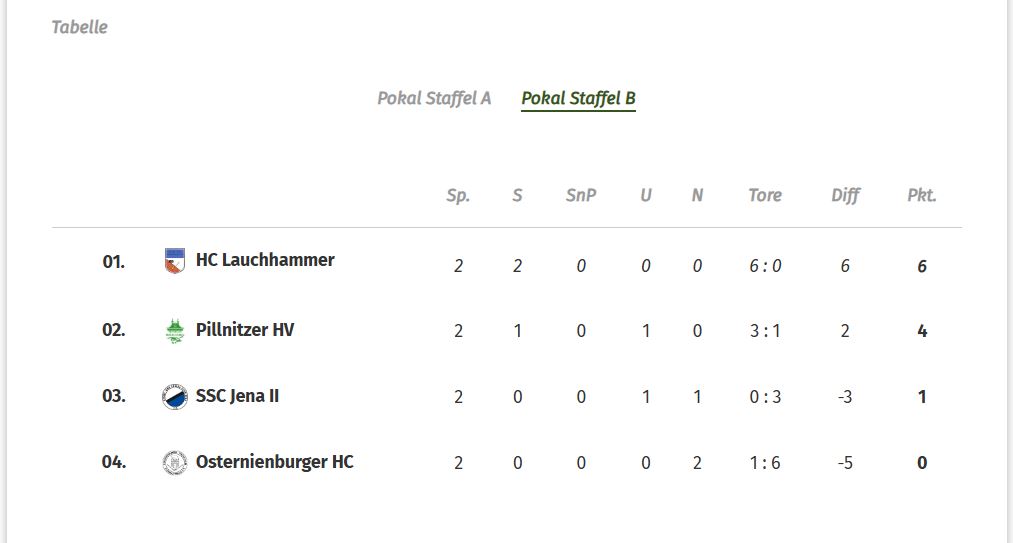Click the rank 04. position number
The width and height of the screenshot is (1013, 543).
[114, 462]
